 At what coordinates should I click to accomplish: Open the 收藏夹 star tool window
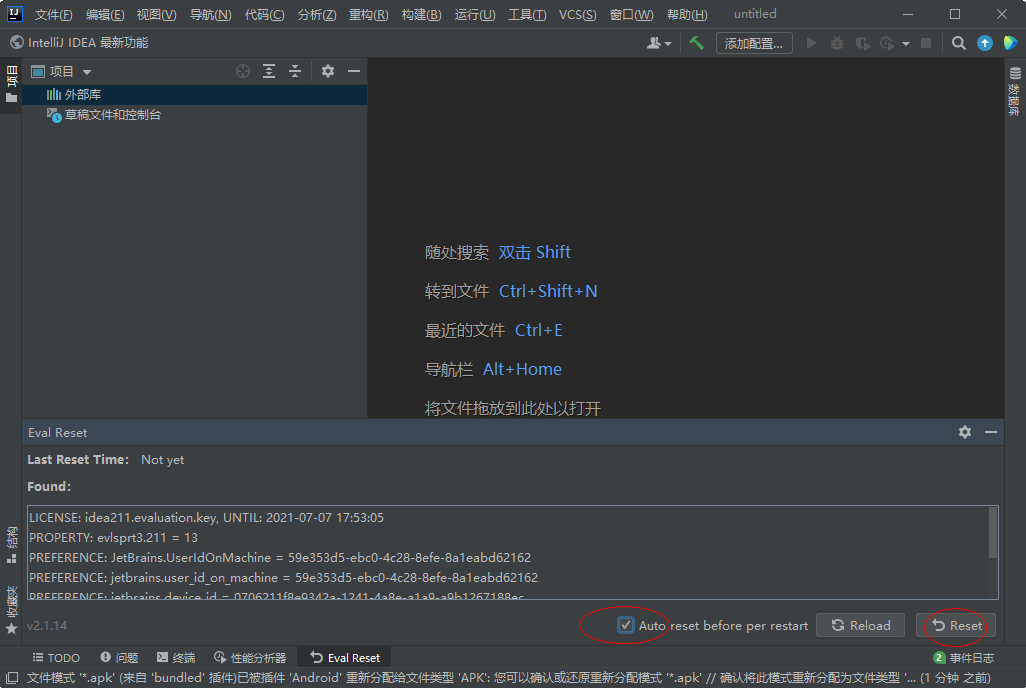[11, 610]
